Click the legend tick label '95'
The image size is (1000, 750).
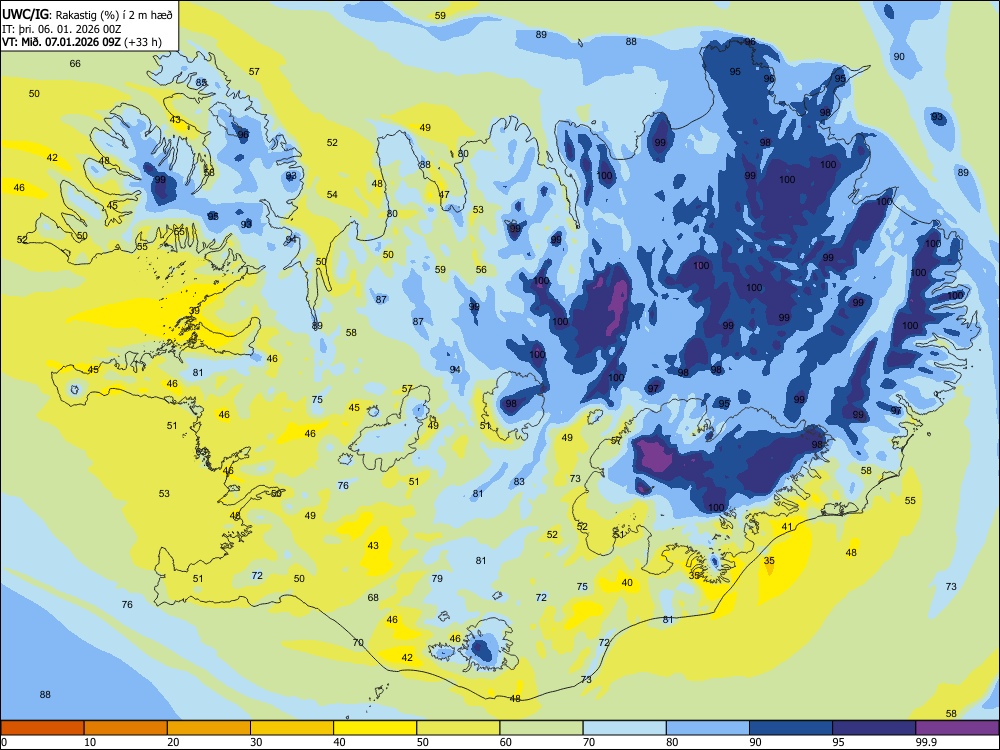[838, 742]
